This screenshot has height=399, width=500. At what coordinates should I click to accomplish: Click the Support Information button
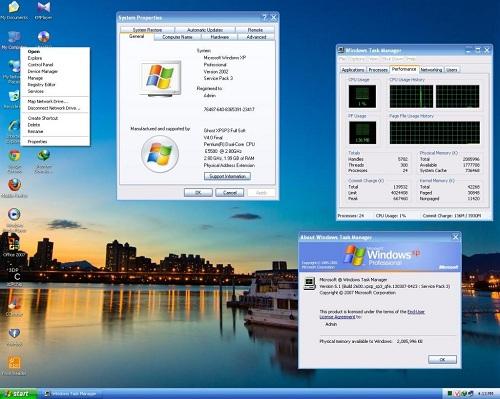[227, 176]
